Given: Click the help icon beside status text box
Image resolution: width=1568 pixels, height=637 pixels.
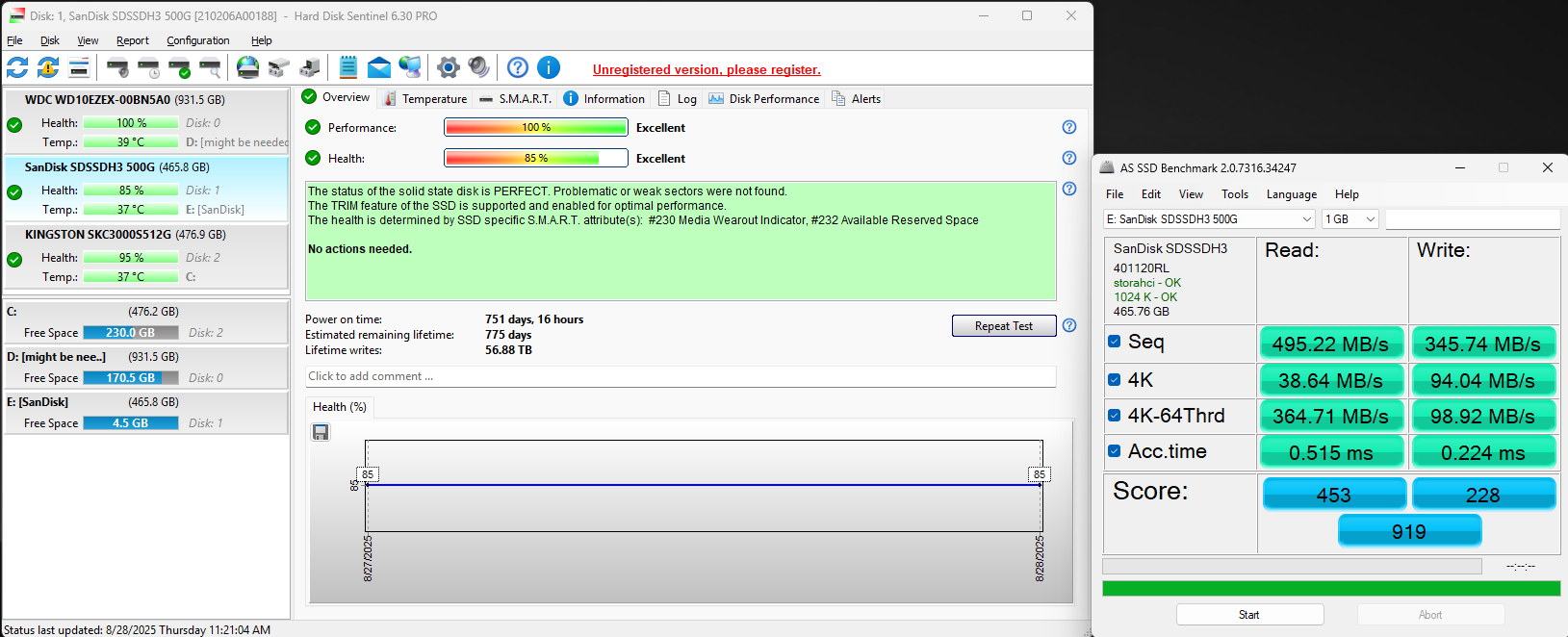Looking at the screenshot, I should (1068, 189).
